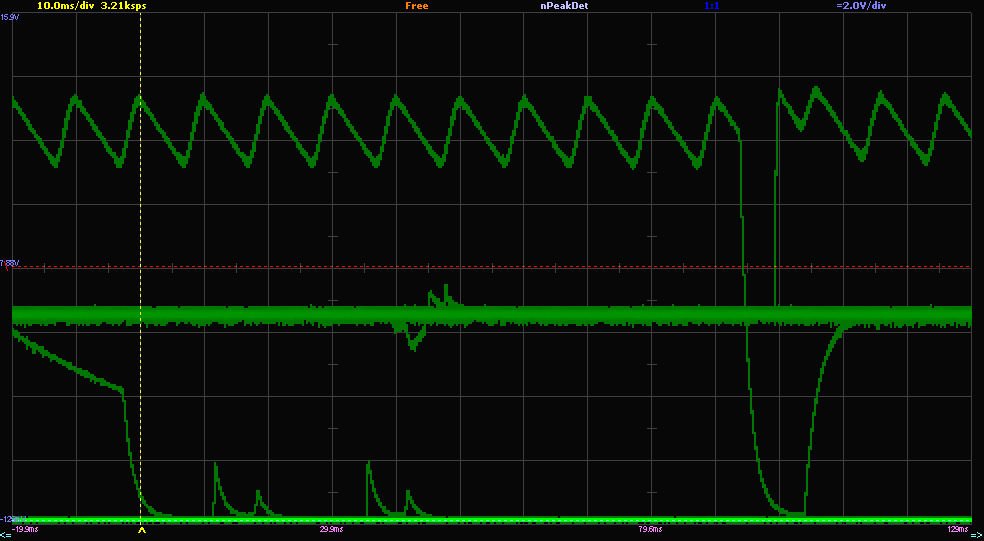The width and height of the screenshot is (984, 541).
Task: Select the yellow cursor marker on time axis
Action: click(x=141, y=532)
